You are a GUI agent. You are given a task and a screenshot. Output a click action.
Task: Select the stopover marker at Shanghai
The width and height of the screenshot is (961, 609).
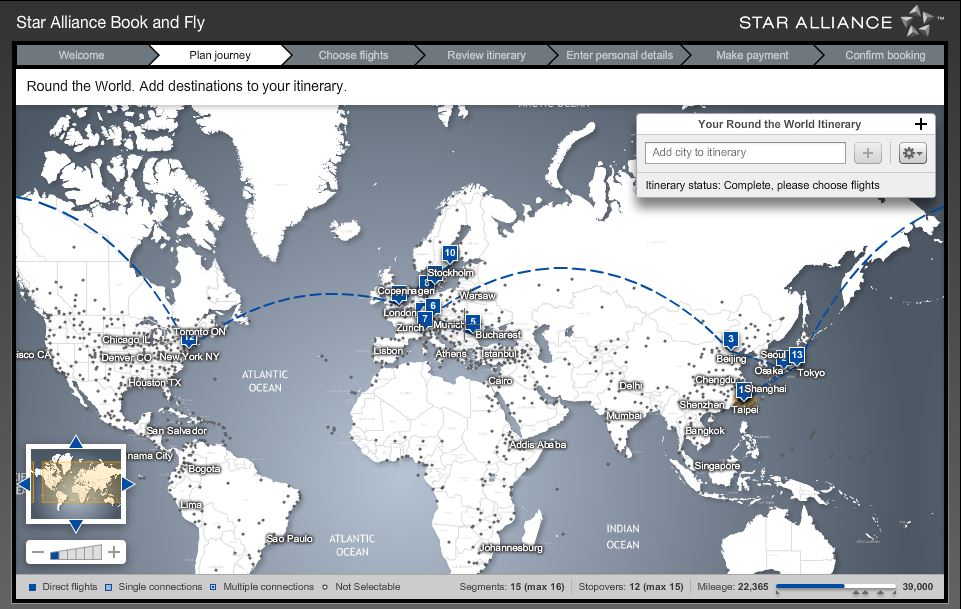[742, 390]
